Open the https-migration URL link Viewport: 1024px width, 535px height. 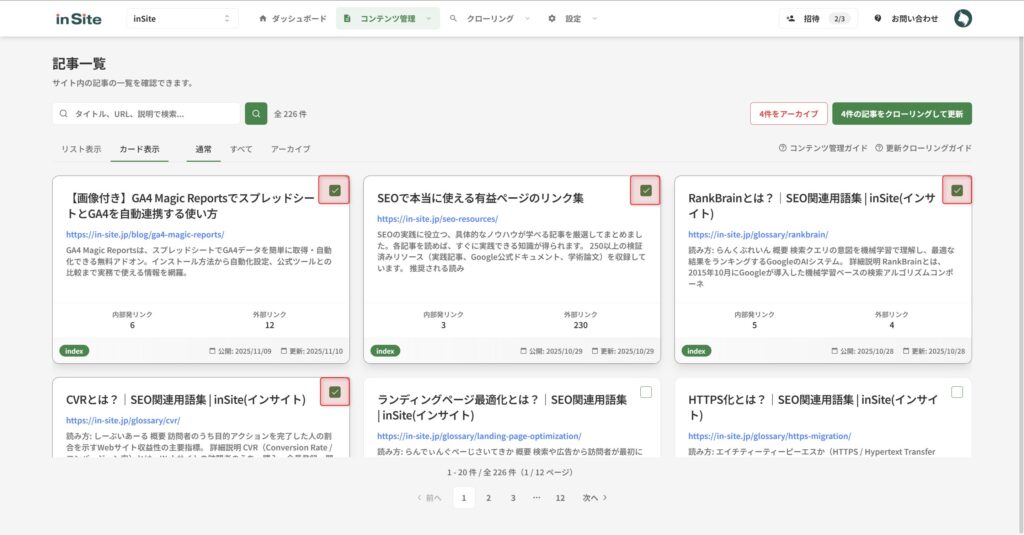pyautogui.click(x=769, y=436)
